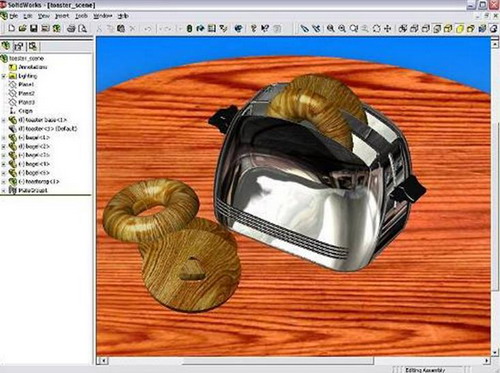Switch to the PropertyManager tab
Viewport: 500px width, 373px height.
point(19,46)
